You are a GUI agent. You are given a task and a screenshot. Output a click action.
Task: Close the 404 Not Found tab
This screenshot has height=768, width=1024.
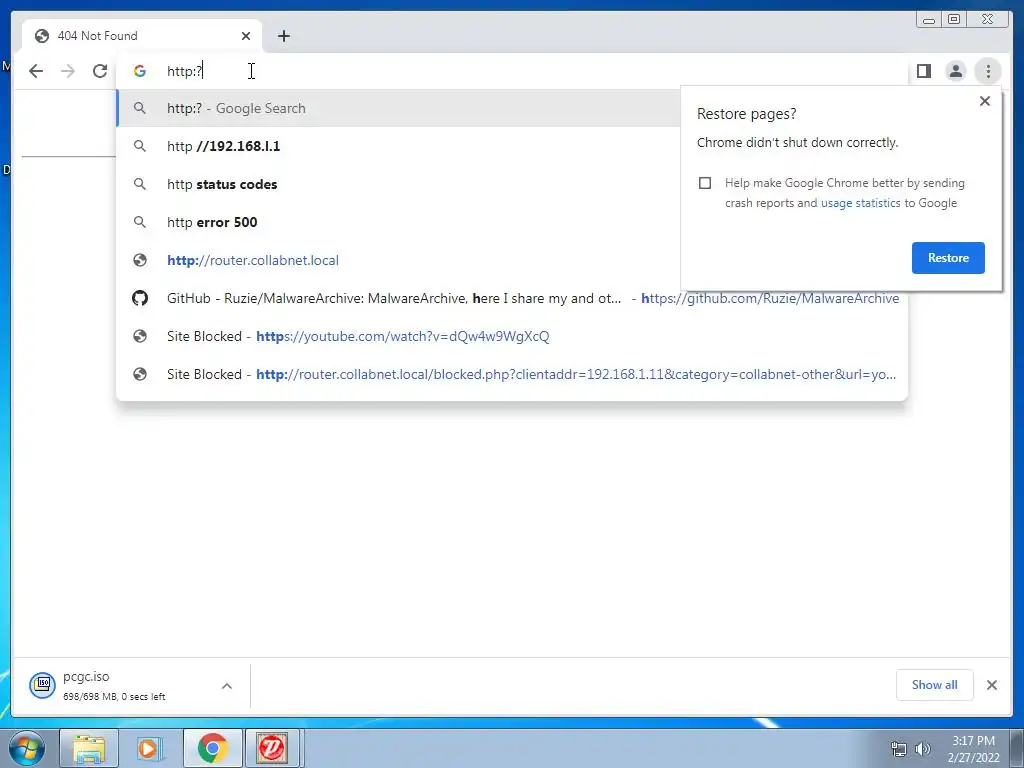pyautogui.click(x=246, y=36)
